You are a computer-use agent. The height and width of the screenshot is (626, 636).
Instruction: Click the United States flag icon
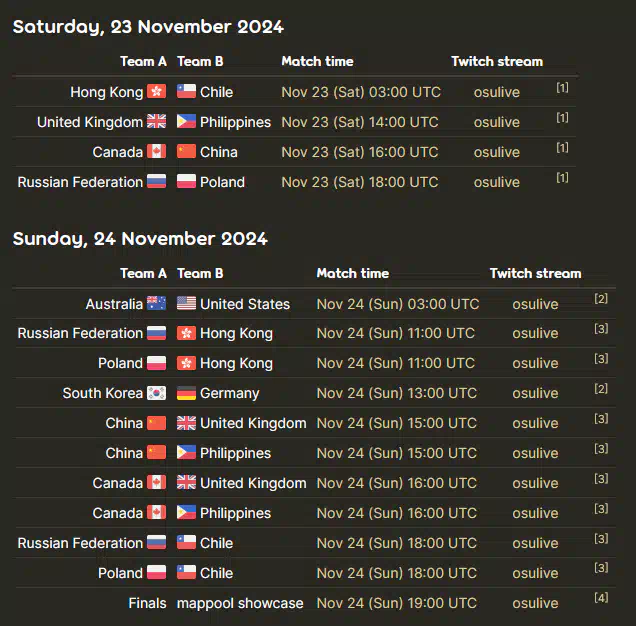tap(186, 303)
